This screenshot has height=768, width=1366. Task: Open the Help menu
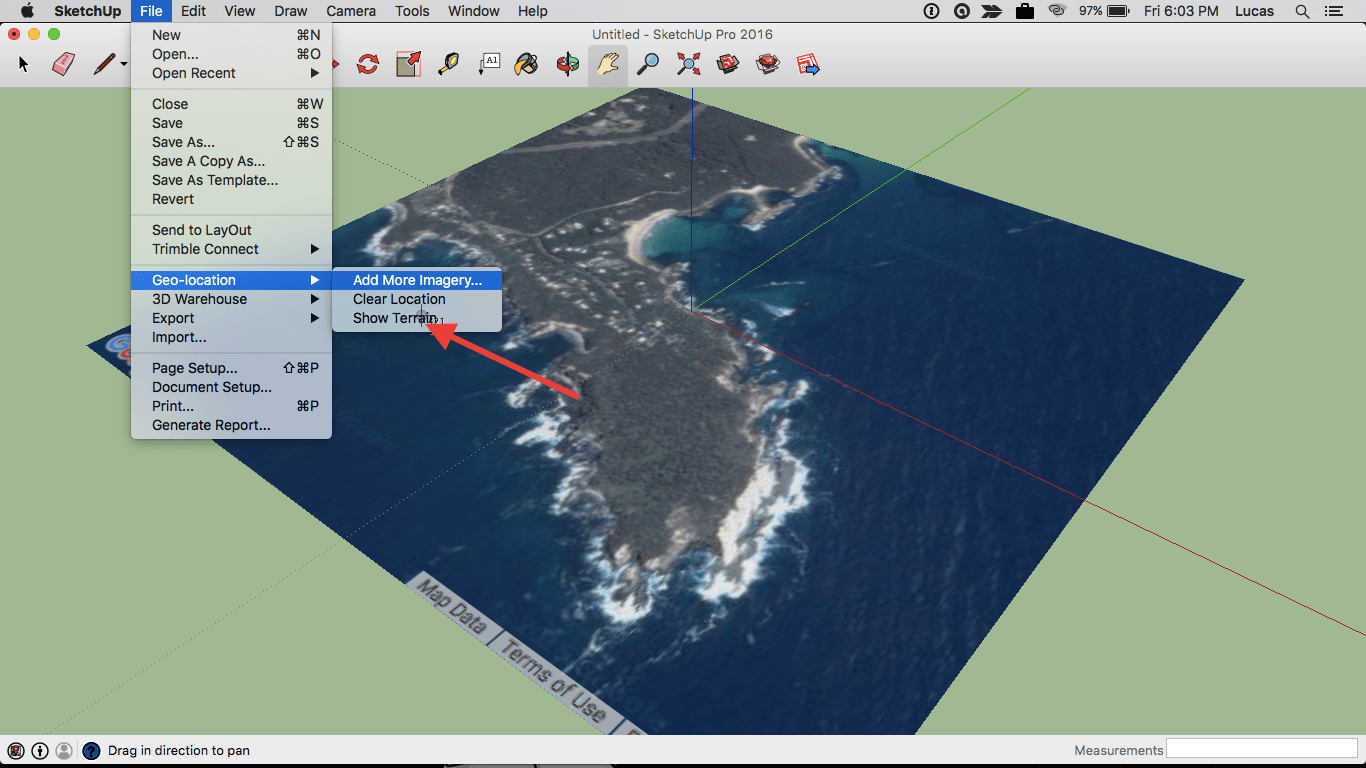(x=533, y=11)
